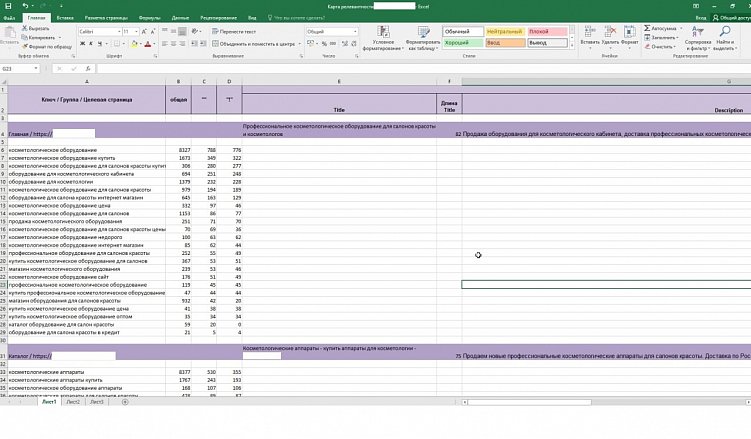This screenshot has width=751, height=439.
Task: Toggle italic К formatting
Action: pos(91,44)
